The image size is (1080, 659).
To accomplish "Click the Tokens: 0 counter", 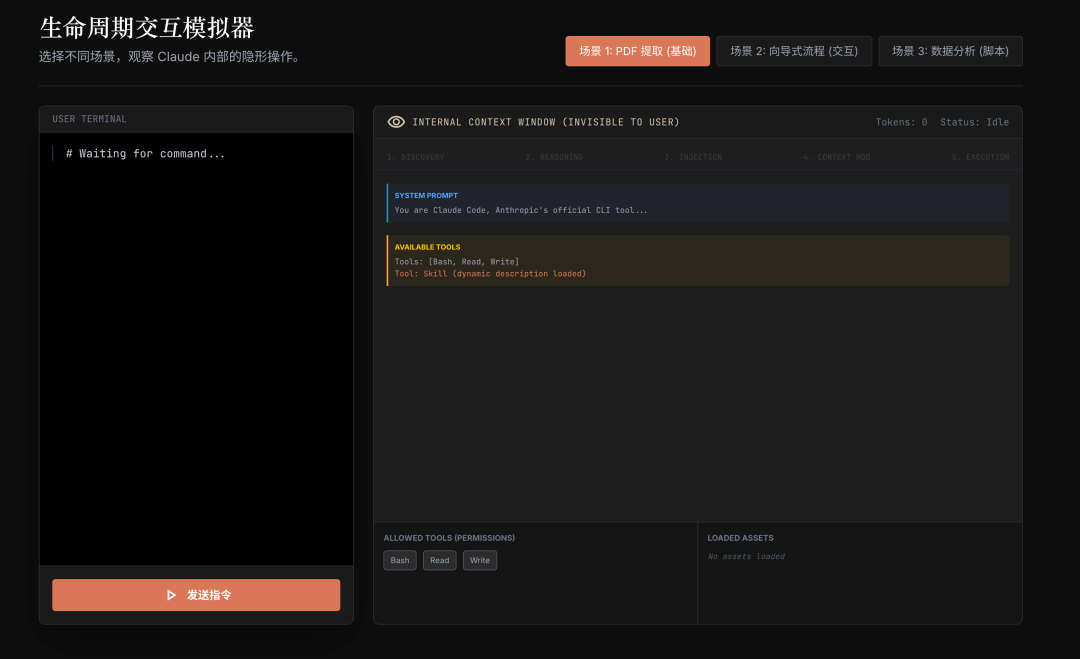I will [x=901, y=122].
